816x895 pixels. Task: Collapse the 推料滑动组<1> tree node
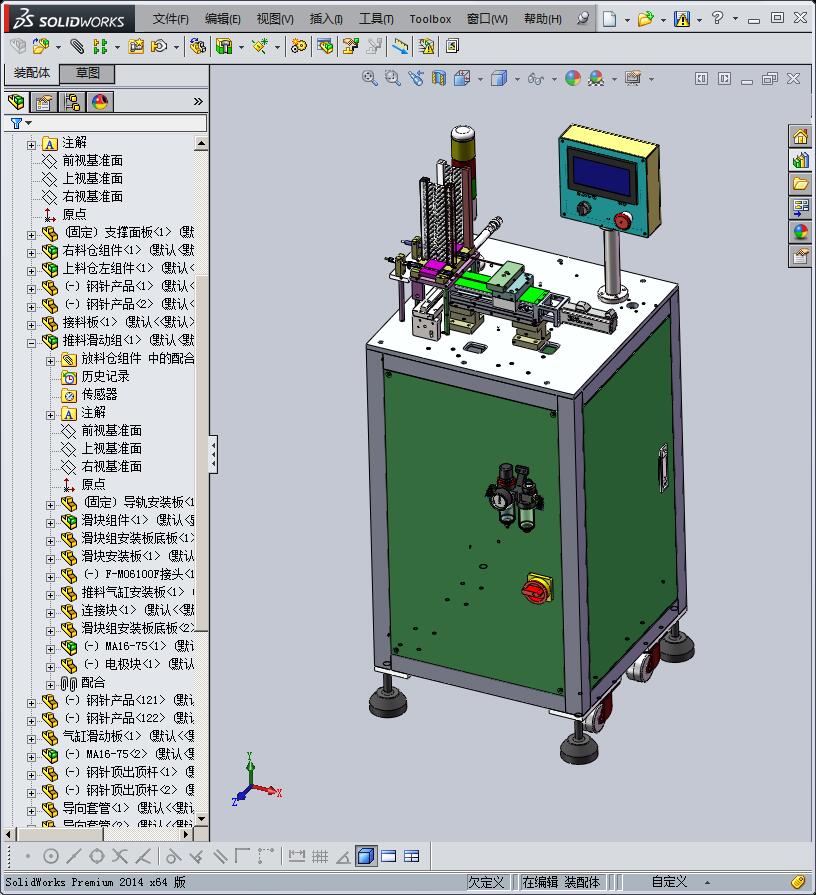[x=31, y=343]
